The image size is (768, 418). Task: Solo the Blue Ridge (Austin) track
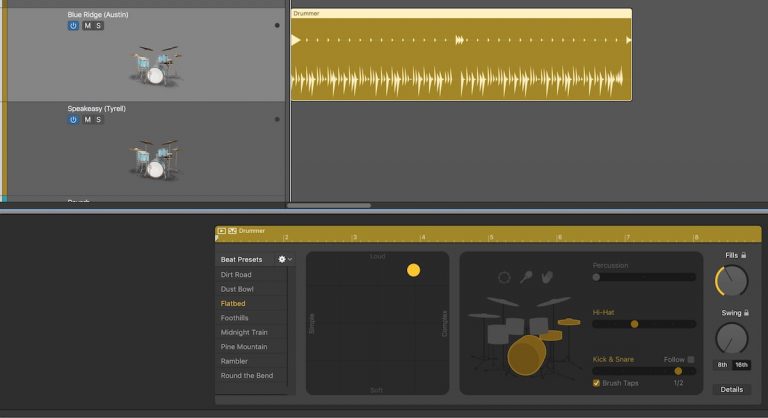click(98, 25)
